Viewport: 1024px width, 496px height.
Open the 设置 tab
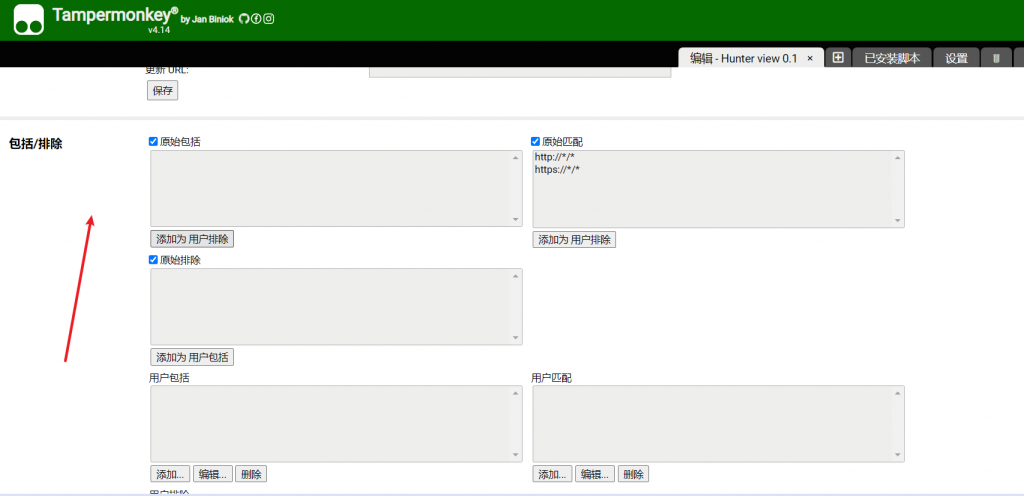pyautogui.click(x=957, y=58)
